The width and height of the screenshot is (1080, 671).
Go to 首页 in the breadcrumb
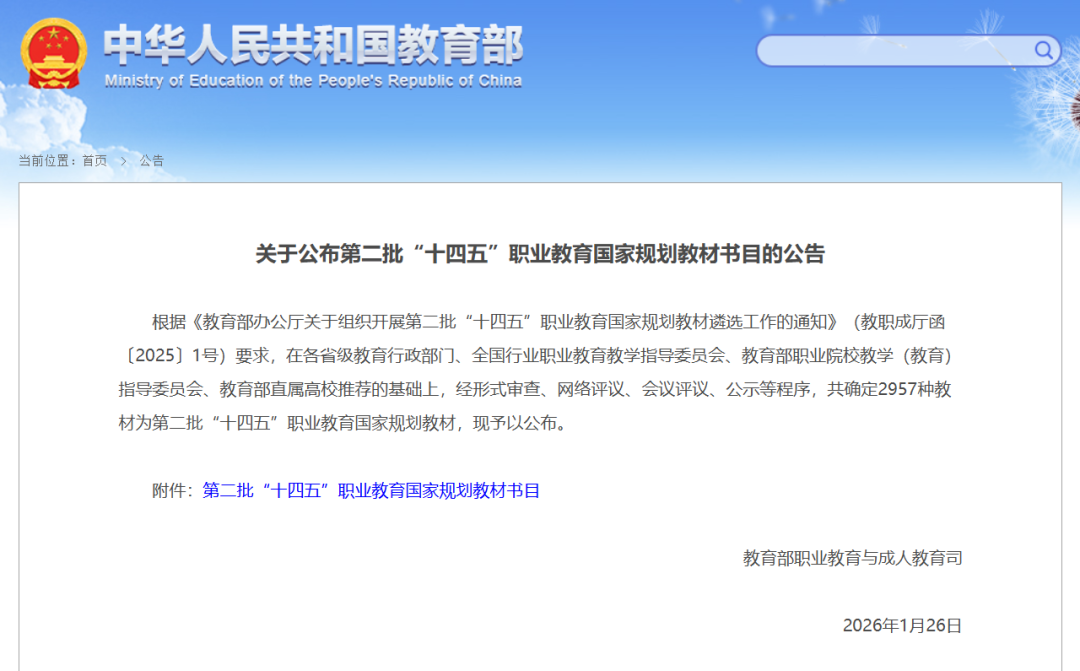click(x=94, y=161)
